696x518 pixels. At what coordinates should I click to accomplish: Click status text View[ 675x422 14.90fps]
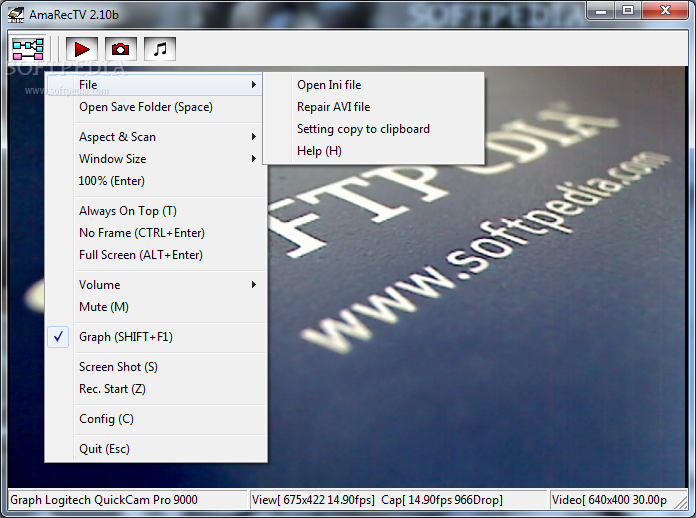(313, 500)
